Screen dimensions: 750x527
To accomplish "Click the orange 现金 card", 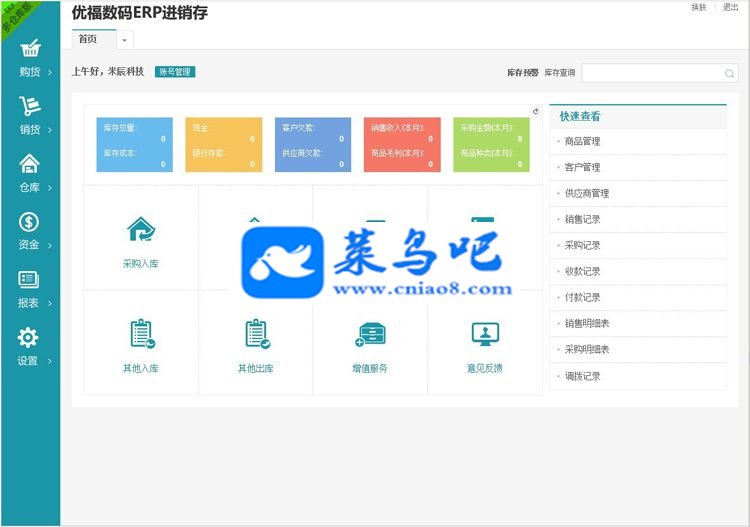I will tap(224, 144).
